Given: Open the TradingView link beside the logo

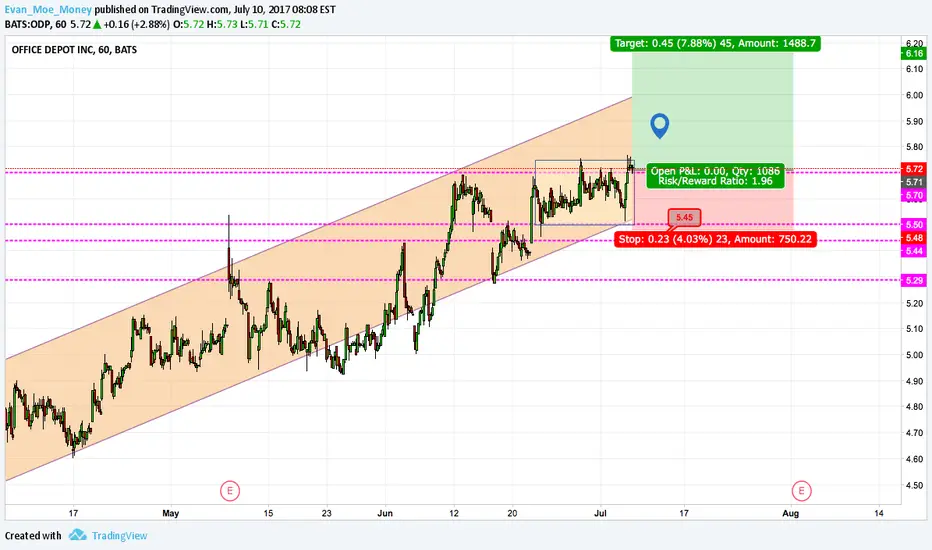Looking at the screenshot, I should coord(119,536).
